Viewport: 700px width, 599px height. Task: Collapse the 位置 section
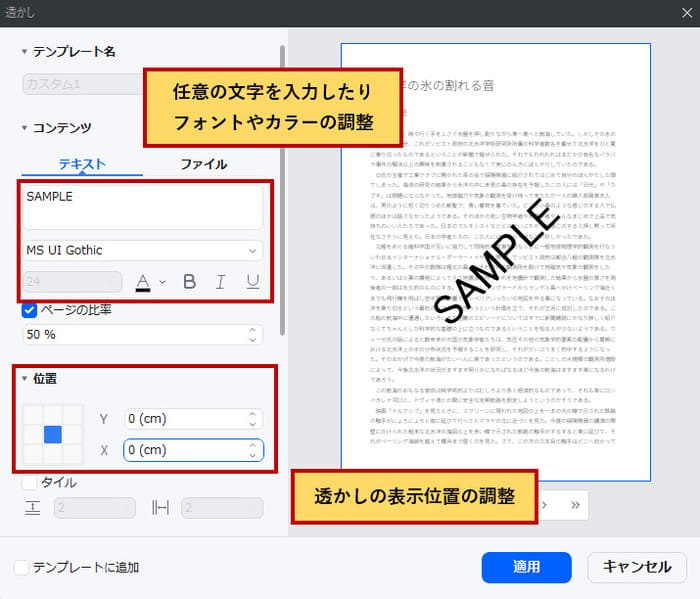pos(25,379)
